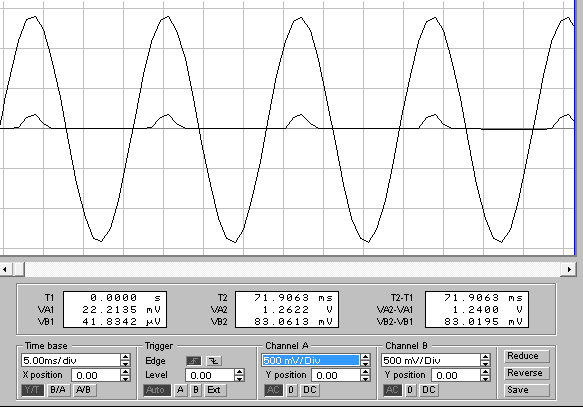The width and height of the screenshot is (583, 407).
Task: Click Channel B Y position field
Action: 455,375
